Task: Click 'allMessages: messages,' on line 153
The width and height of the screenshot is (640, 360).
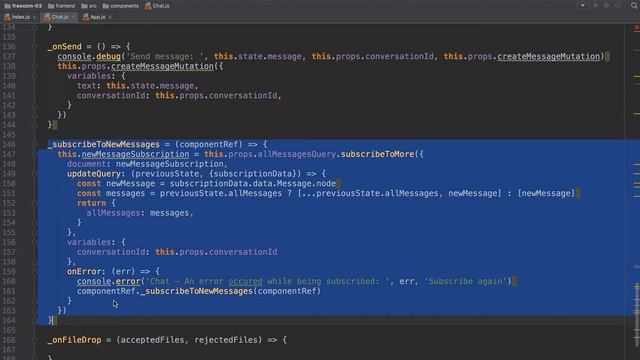Action: (140, 213)
